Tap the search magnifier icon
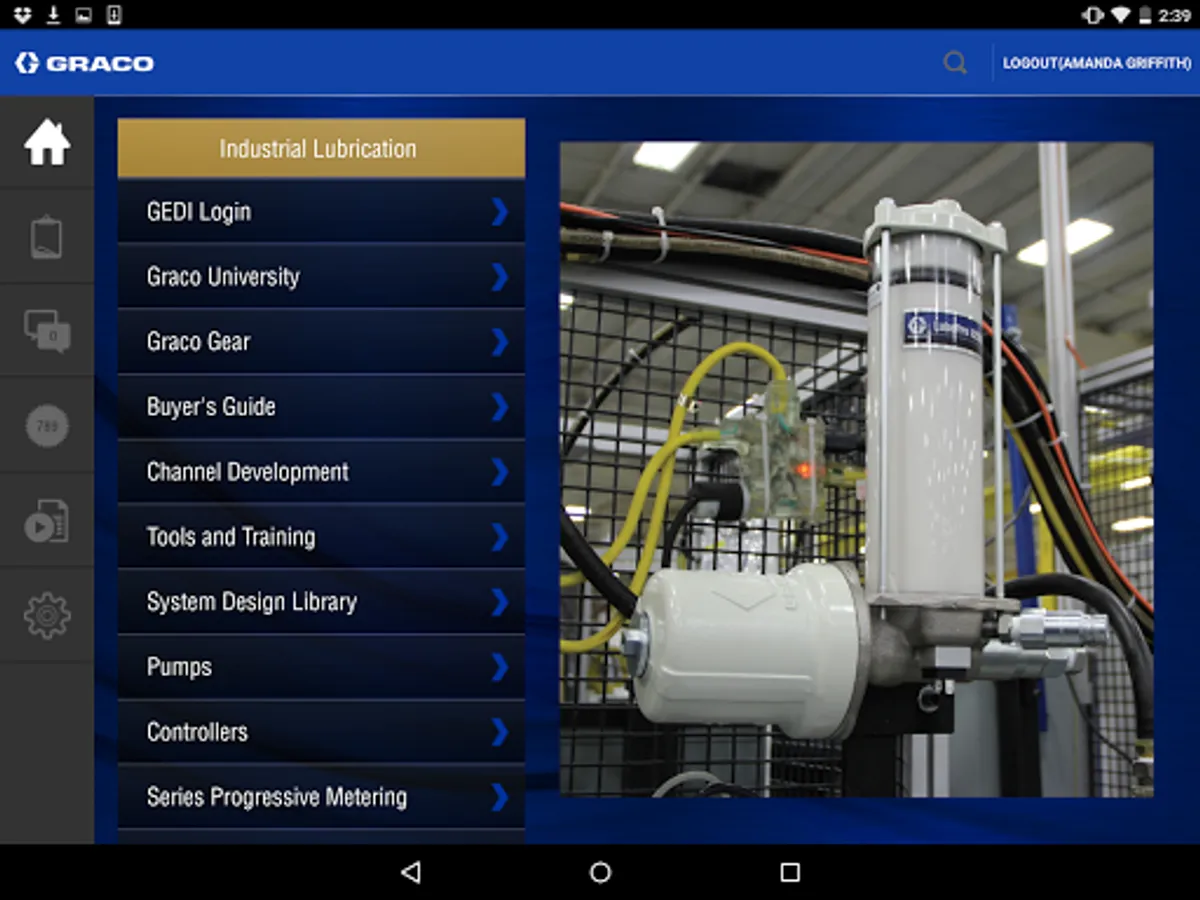This screenshot has width=1200, height=900. click(x=955, y=63)
